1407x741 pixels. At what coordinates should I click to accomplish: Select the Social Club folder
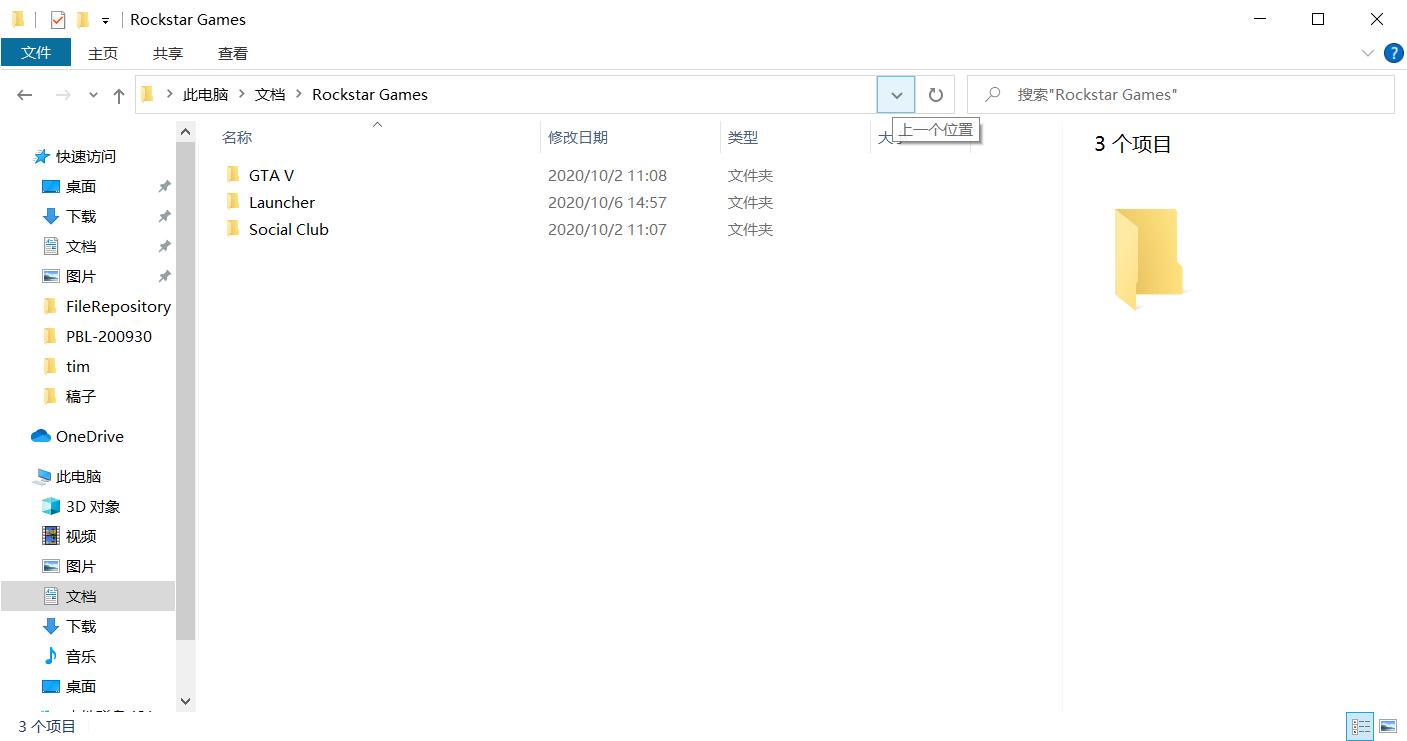tap(288, 229)
